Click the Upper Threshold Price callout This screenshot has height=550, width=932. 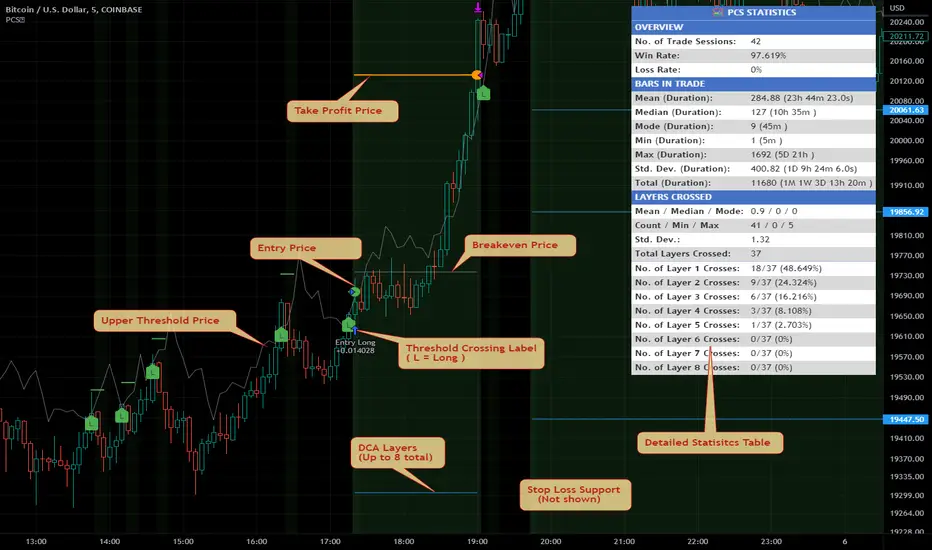[x=165, y=320]
